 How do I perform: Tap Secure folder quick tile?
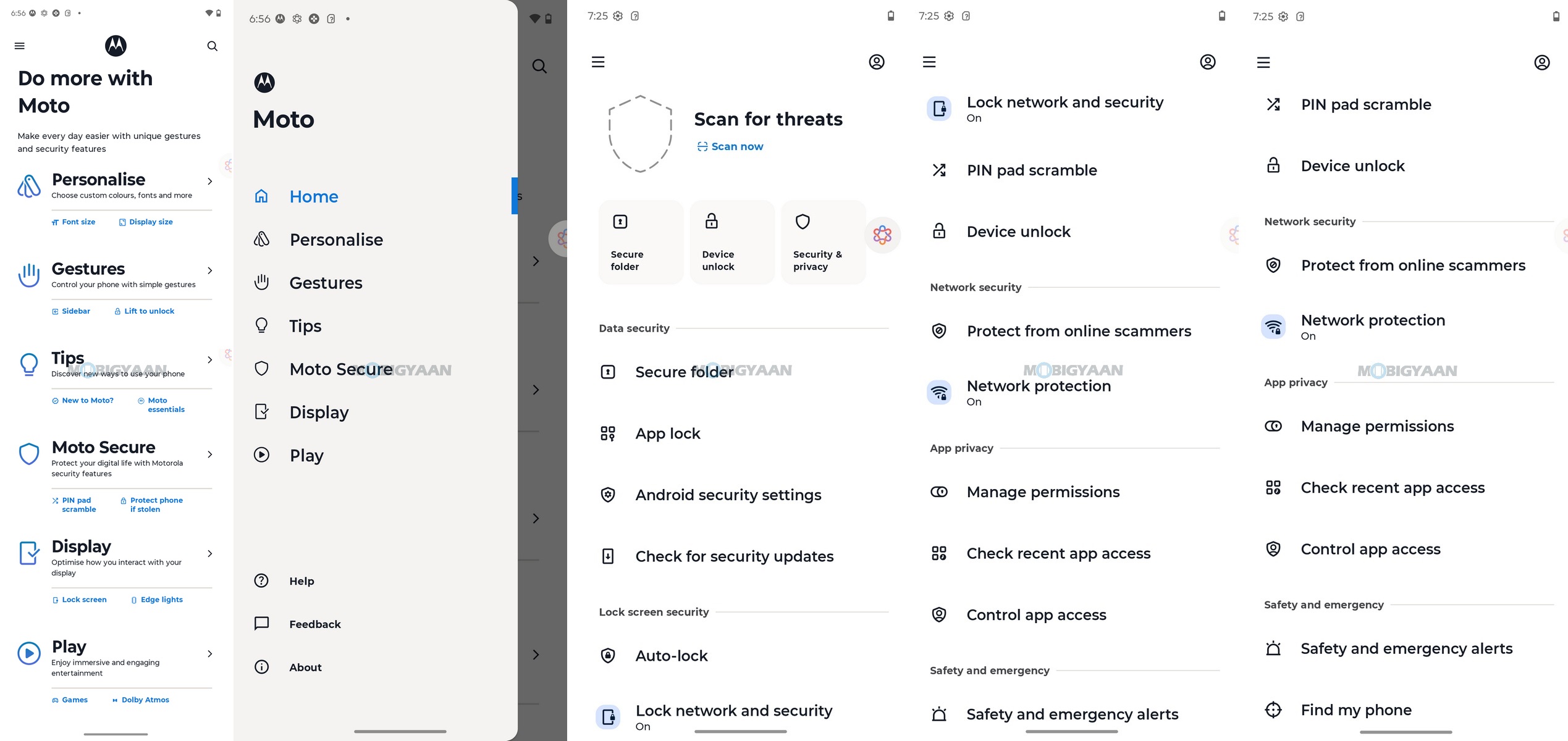pos(641,242)
